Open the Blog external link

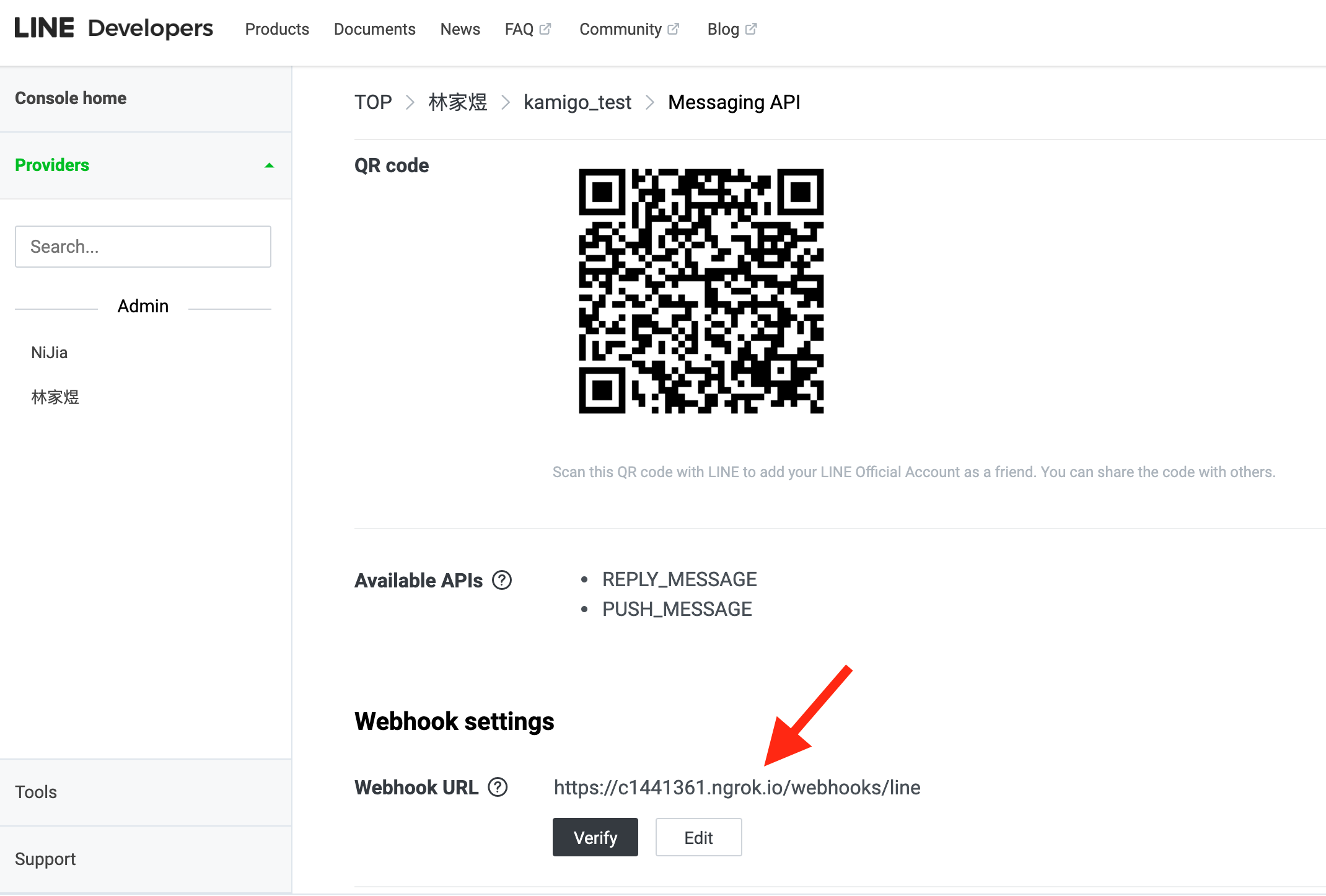coord(732,29)
